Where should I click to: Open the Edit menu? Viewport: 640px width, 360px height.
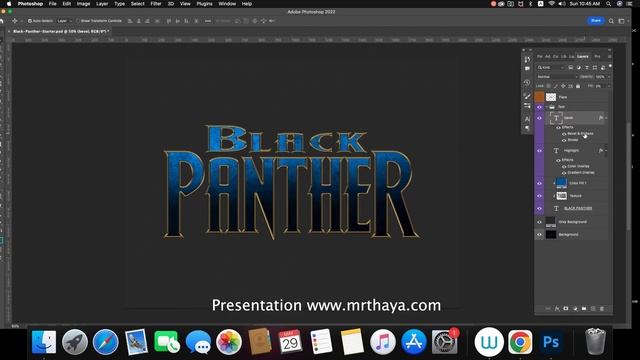click(x=67, y=4)
